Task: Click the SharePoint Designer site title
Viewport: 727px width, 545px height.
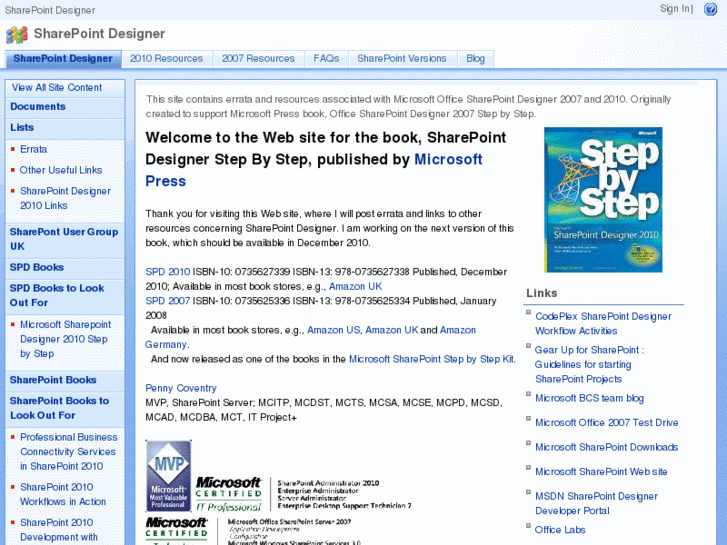Action: [x=99, y=34]
